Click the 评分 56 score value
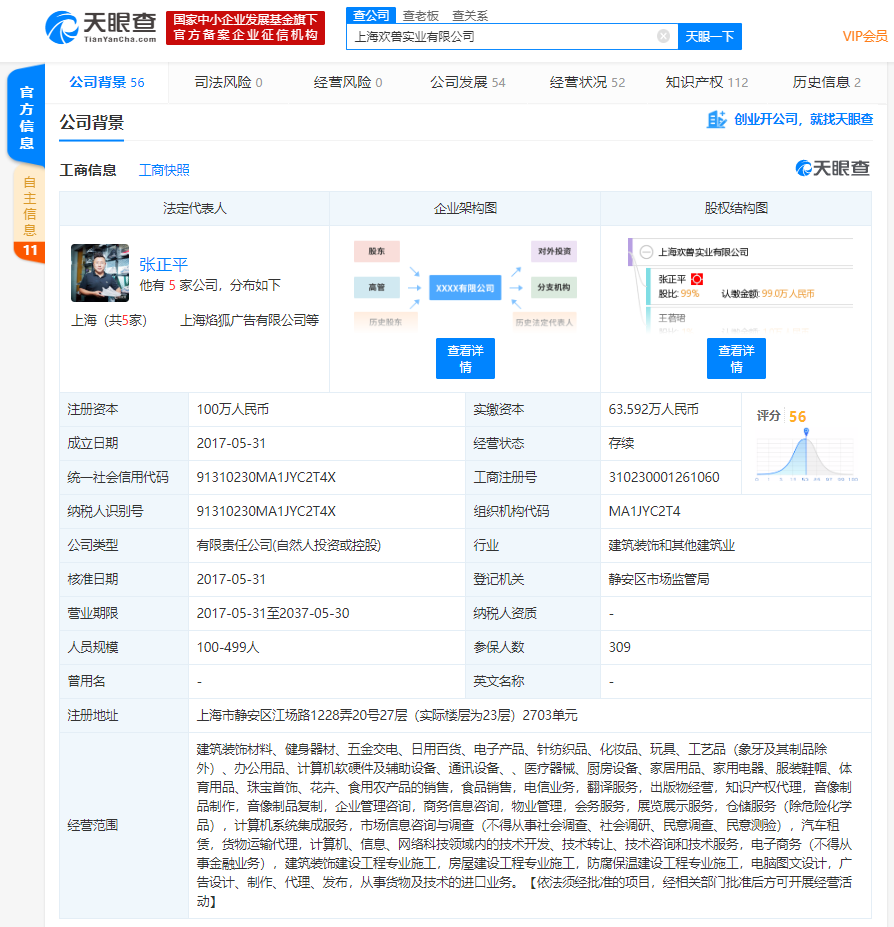This screenshot has width=894, height=927. 798,416
